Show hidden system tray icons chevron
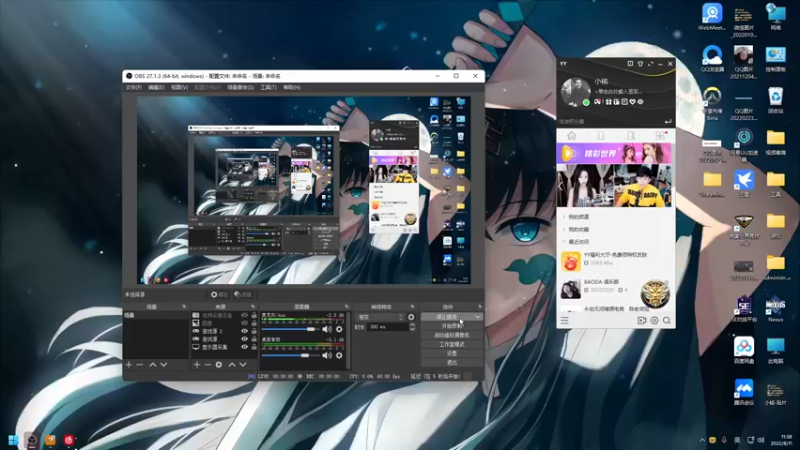The width and height of the screenshot is (800, 450). (x=703, y=440)
